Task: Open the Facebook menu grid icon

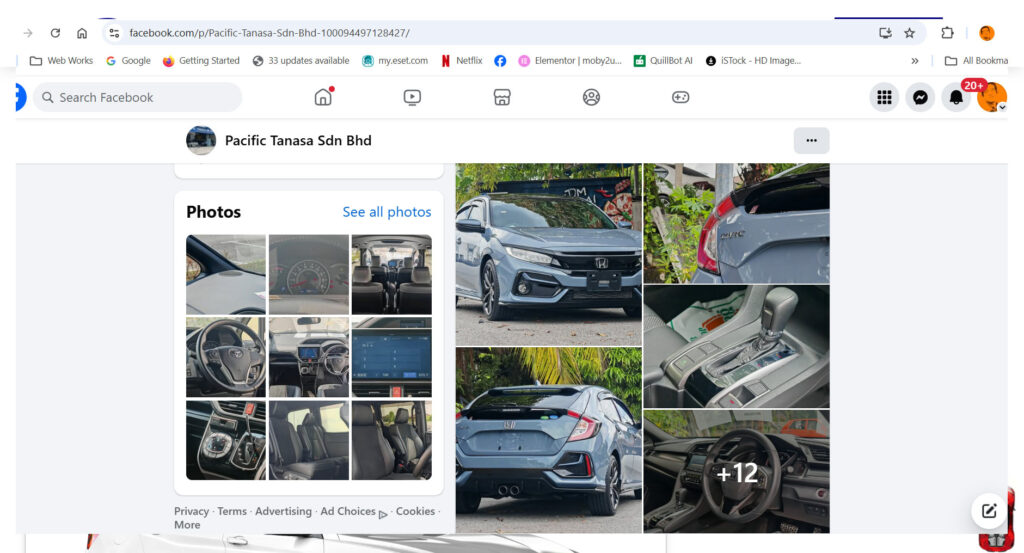Action: coord(884,97)
